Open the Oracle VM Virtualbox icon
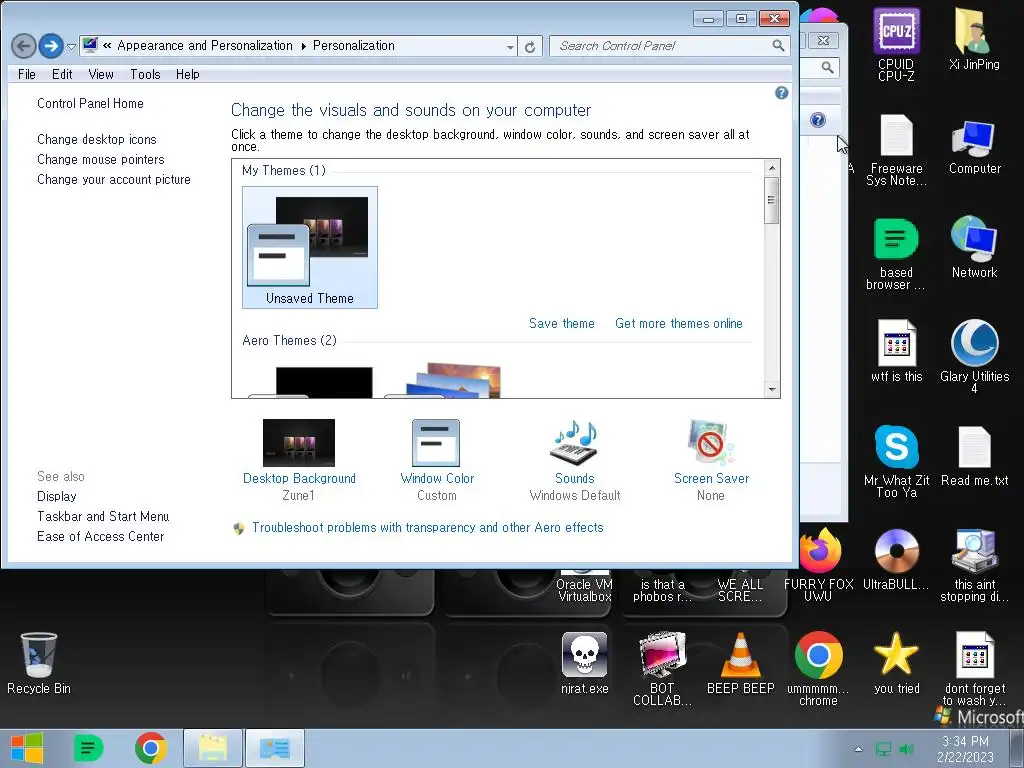1024x768 pixels. pos(584,584)
